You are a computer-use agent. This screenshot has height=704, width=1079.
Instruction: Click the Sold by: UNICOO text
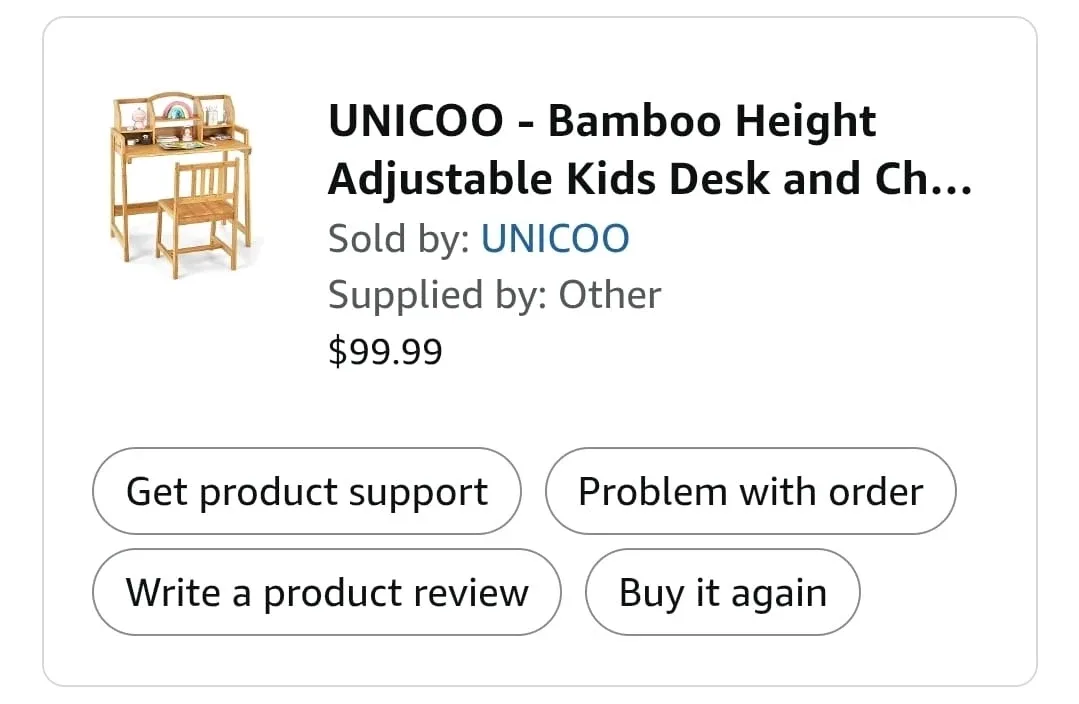[x=479, y=238]
